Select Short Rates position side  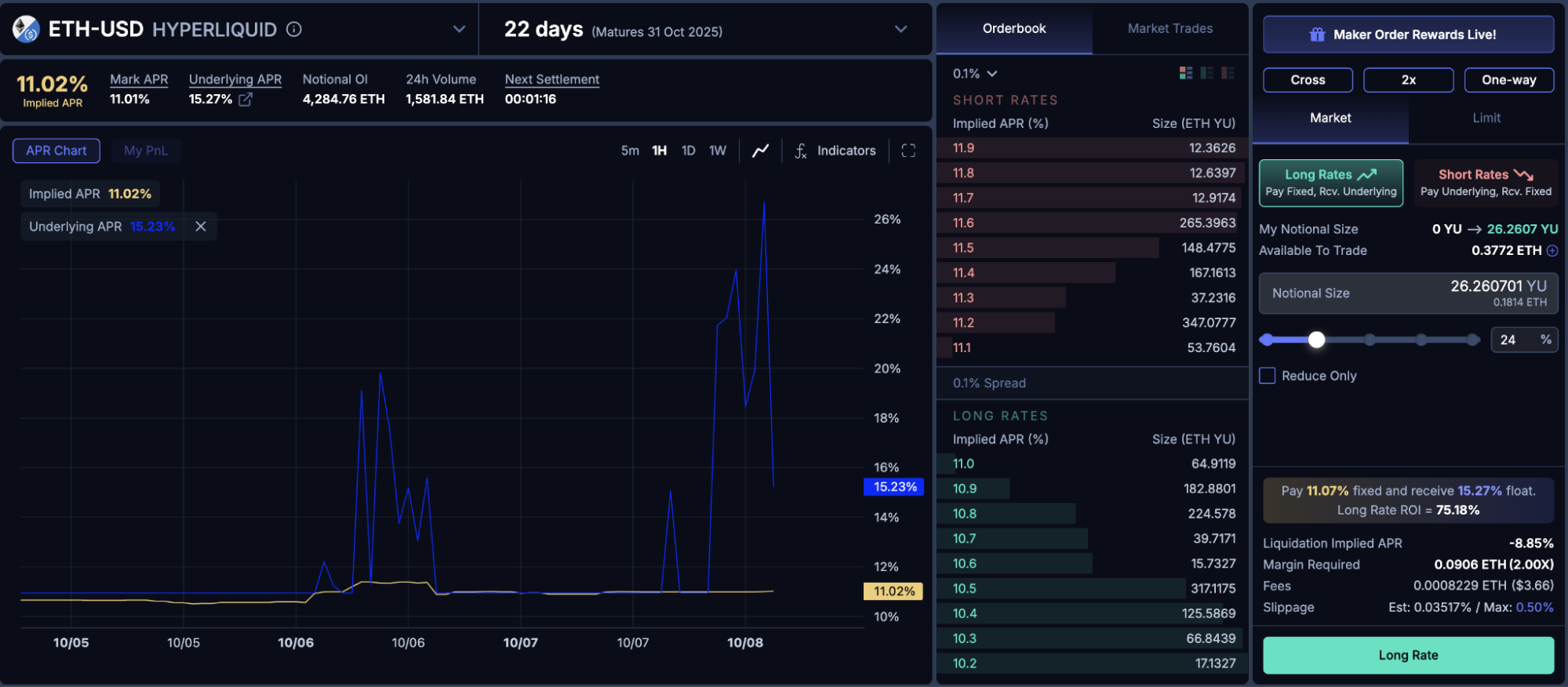click(1485, 183)
